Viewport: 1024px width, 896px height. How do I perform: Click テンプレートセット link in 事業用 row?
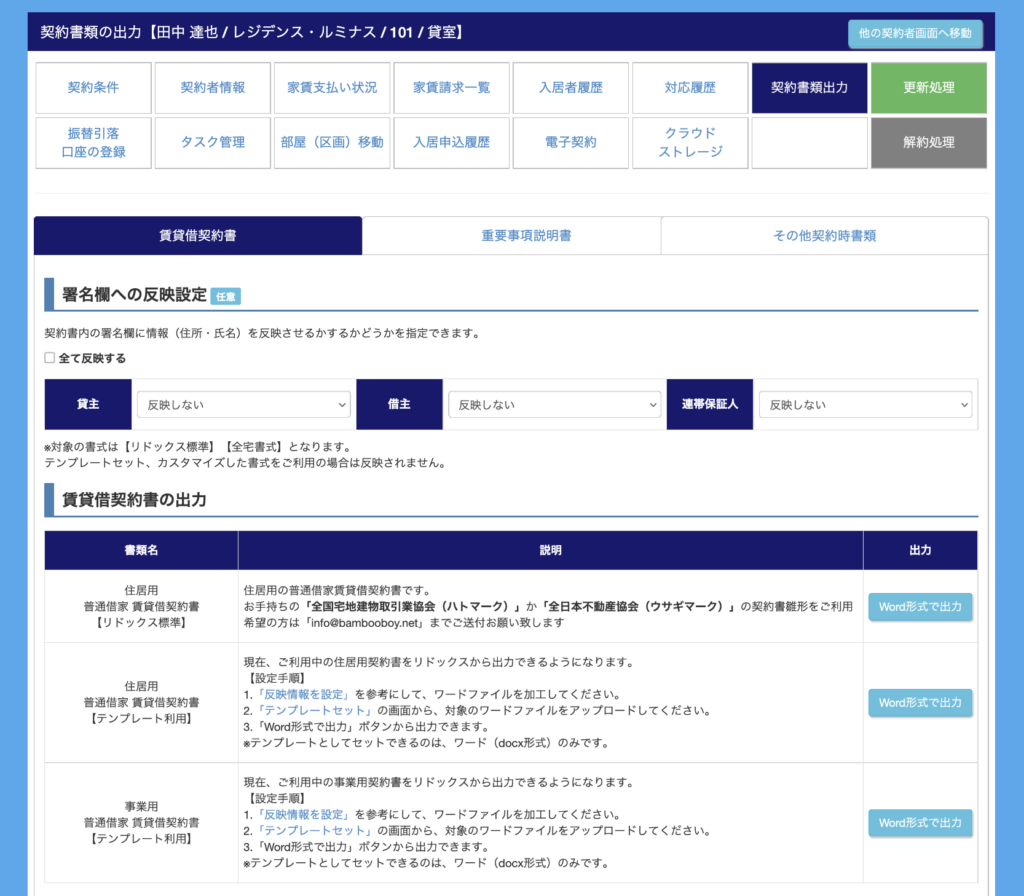316,831
